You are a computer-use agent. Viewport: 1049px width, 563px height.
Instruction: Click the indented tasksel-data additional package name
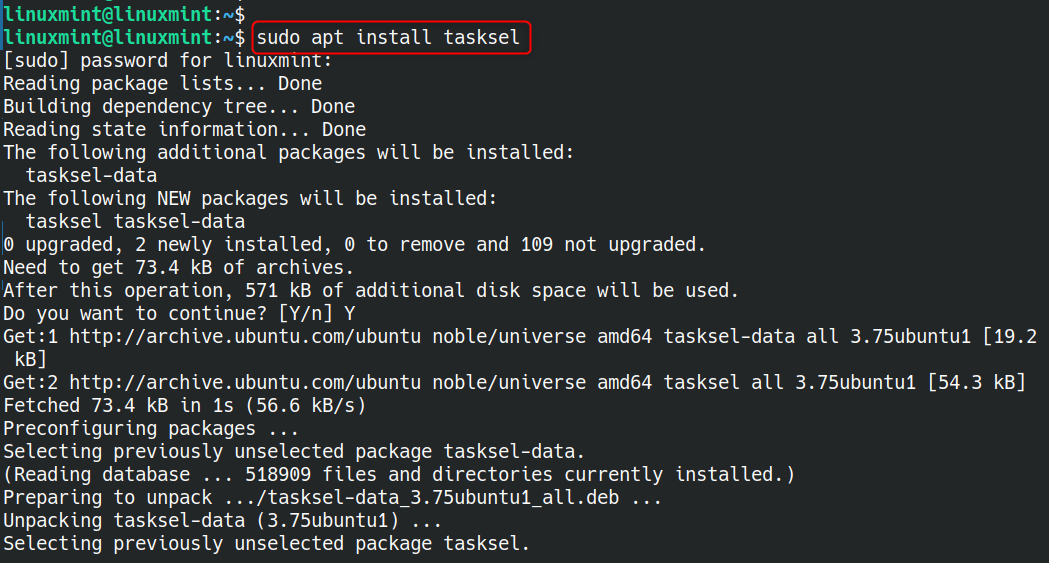91,176
